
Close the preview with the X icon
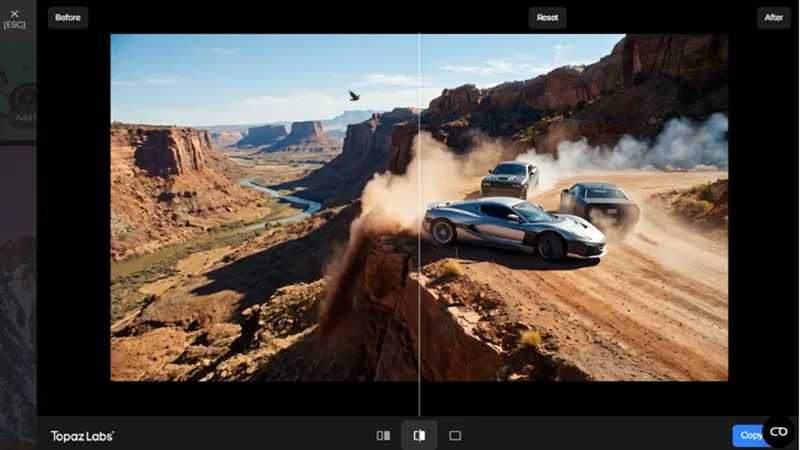14,14
